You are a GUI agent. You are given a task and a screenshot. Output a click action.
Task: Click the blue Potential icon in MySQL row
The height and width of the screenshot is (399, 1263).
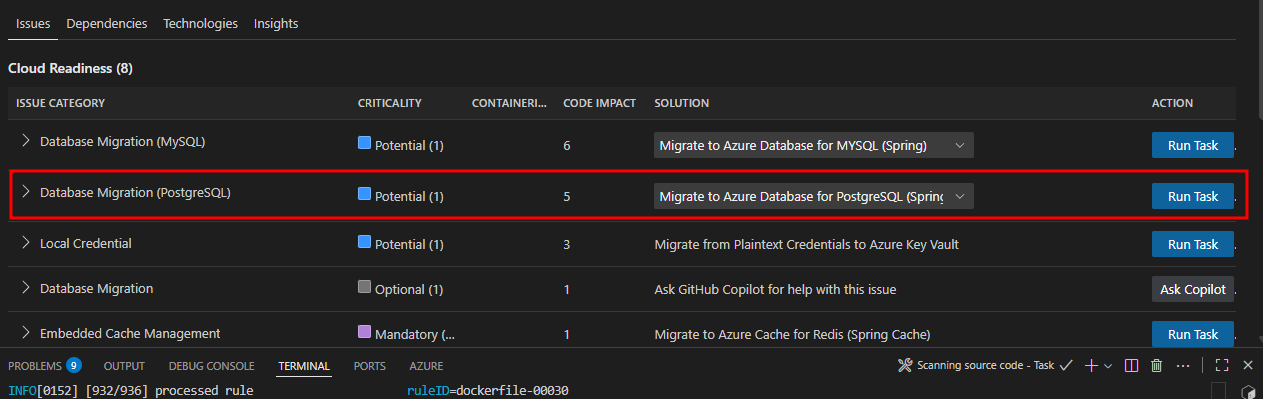(x=365, y=143)
